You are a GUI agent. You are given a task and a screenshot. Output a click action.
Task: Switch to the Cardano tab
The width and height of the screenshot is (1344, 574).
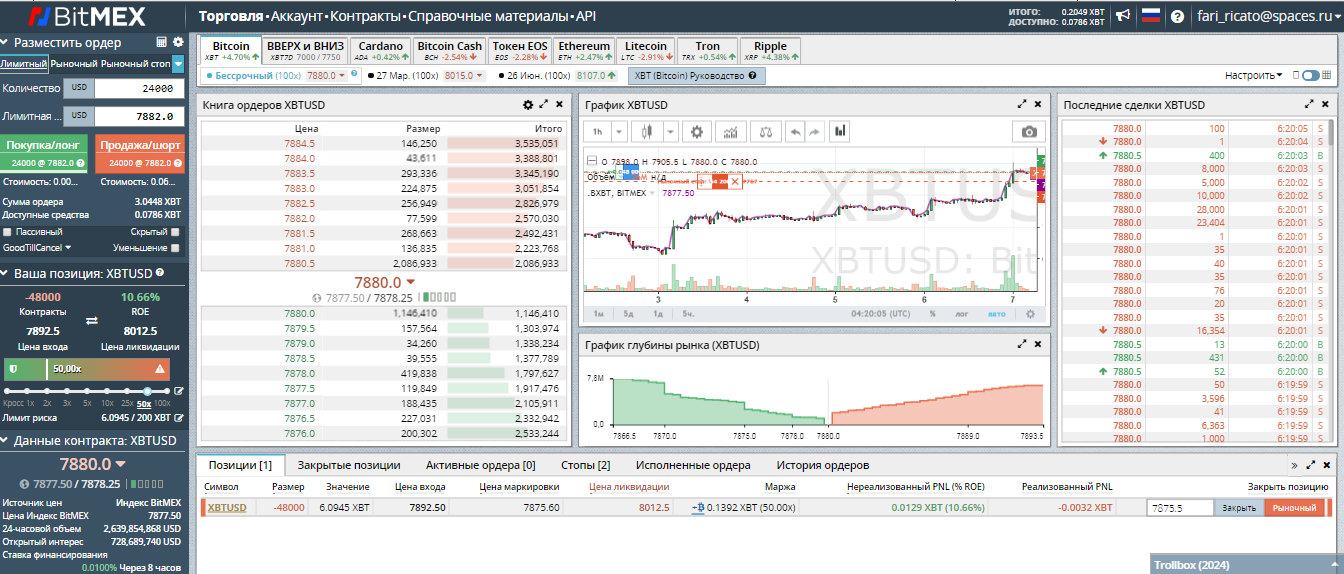[x=381, y=51]
